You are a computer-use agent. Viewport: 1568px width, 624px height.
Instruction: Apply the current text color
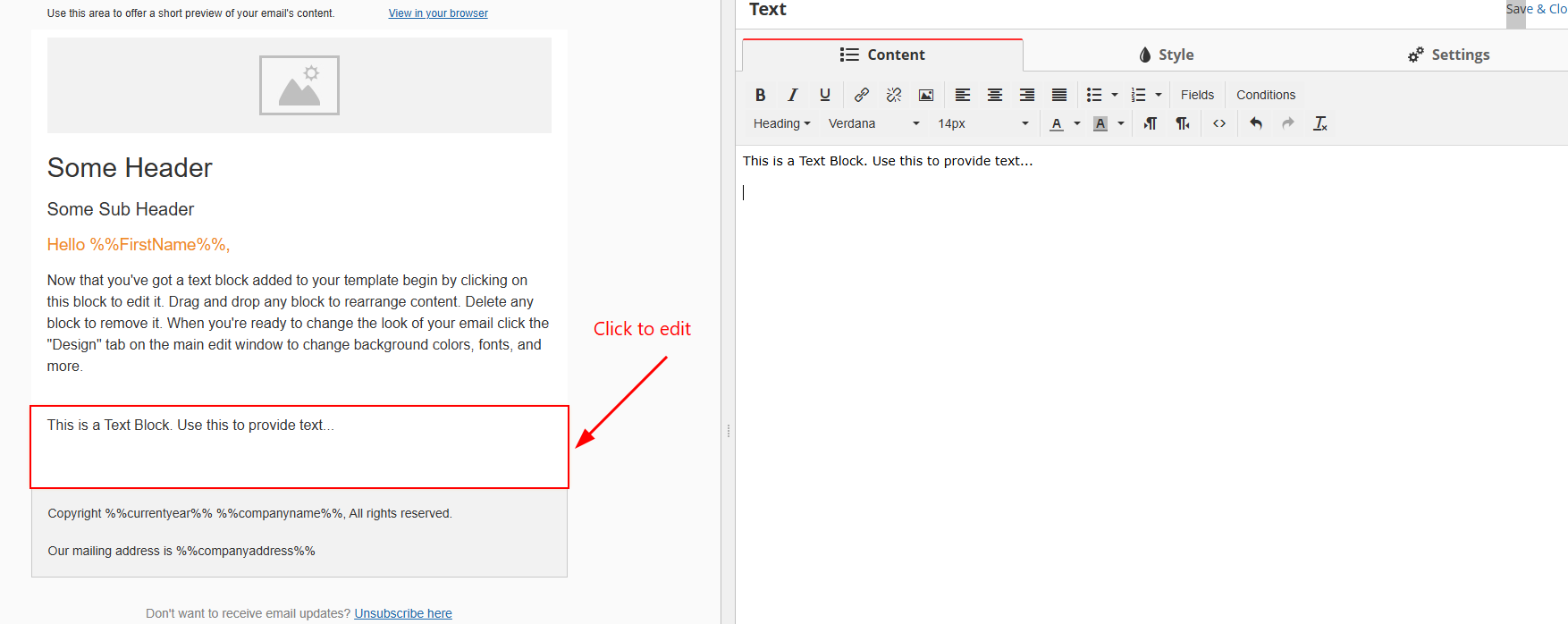click(x=1057, y=123)
